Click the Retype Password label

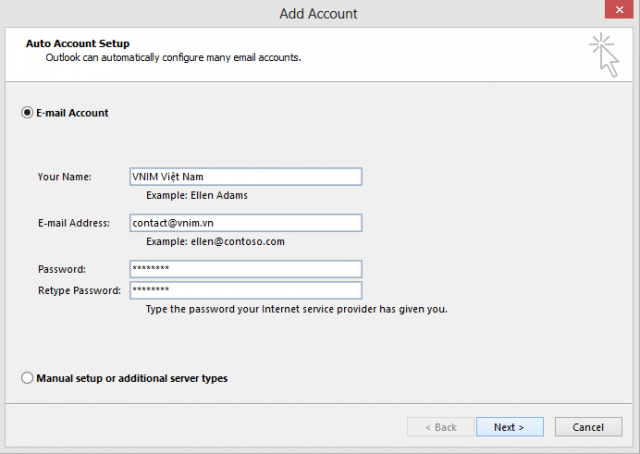80,290
